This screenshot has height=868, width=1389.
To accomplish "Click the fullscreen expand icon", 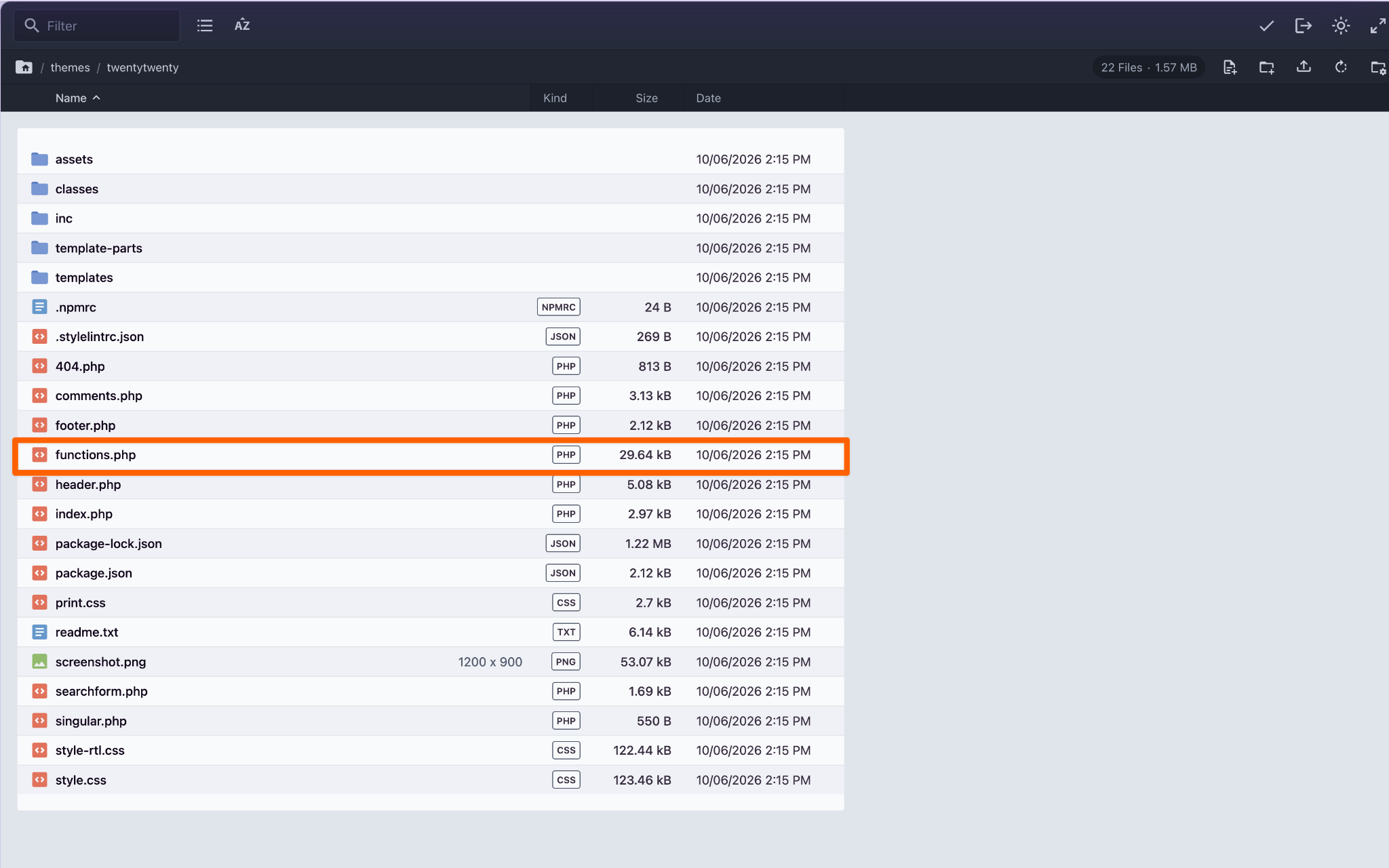I will coord(1377,26).
